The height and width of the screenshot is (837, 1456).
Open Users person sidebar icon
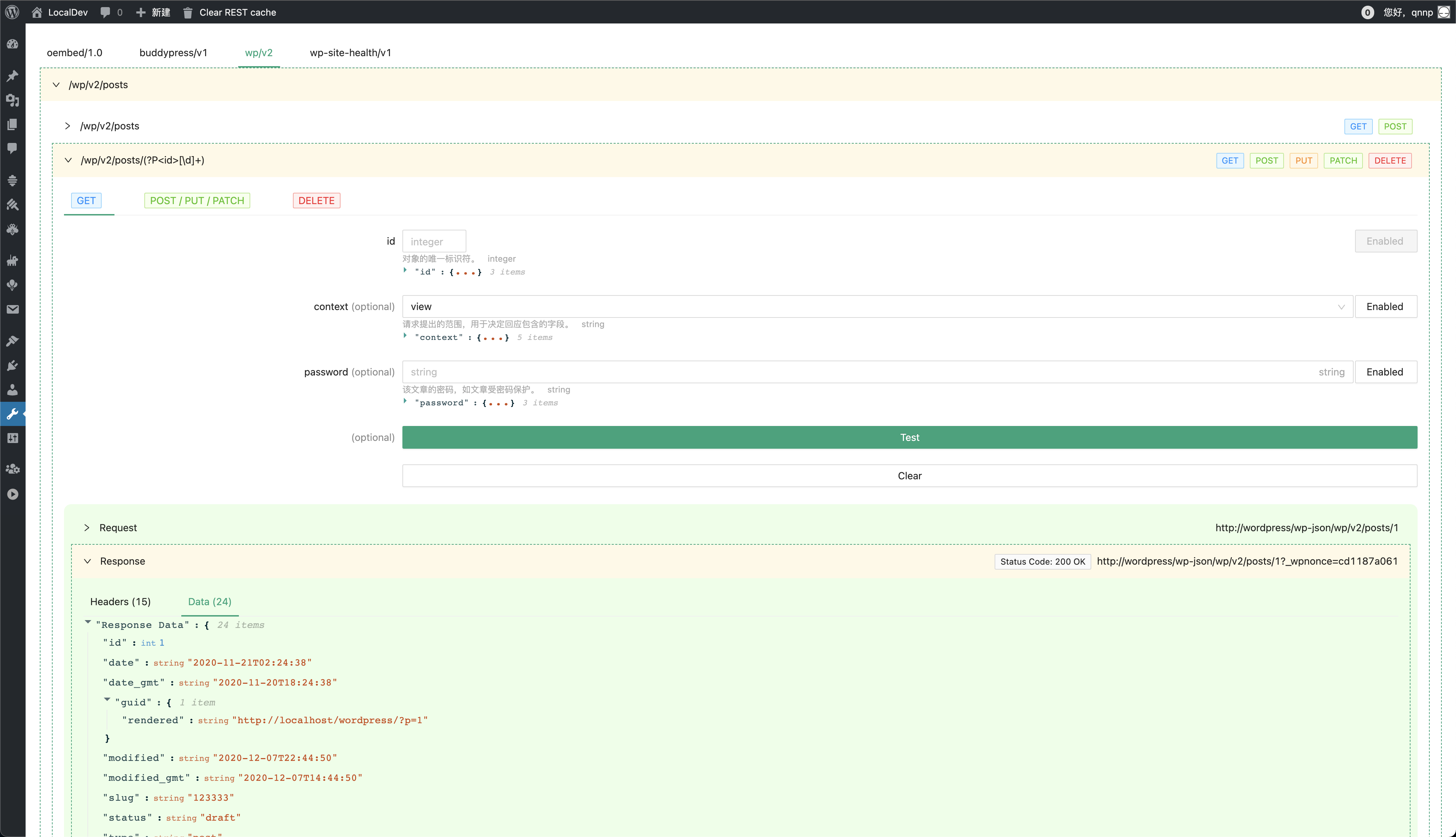pos(12,389)
